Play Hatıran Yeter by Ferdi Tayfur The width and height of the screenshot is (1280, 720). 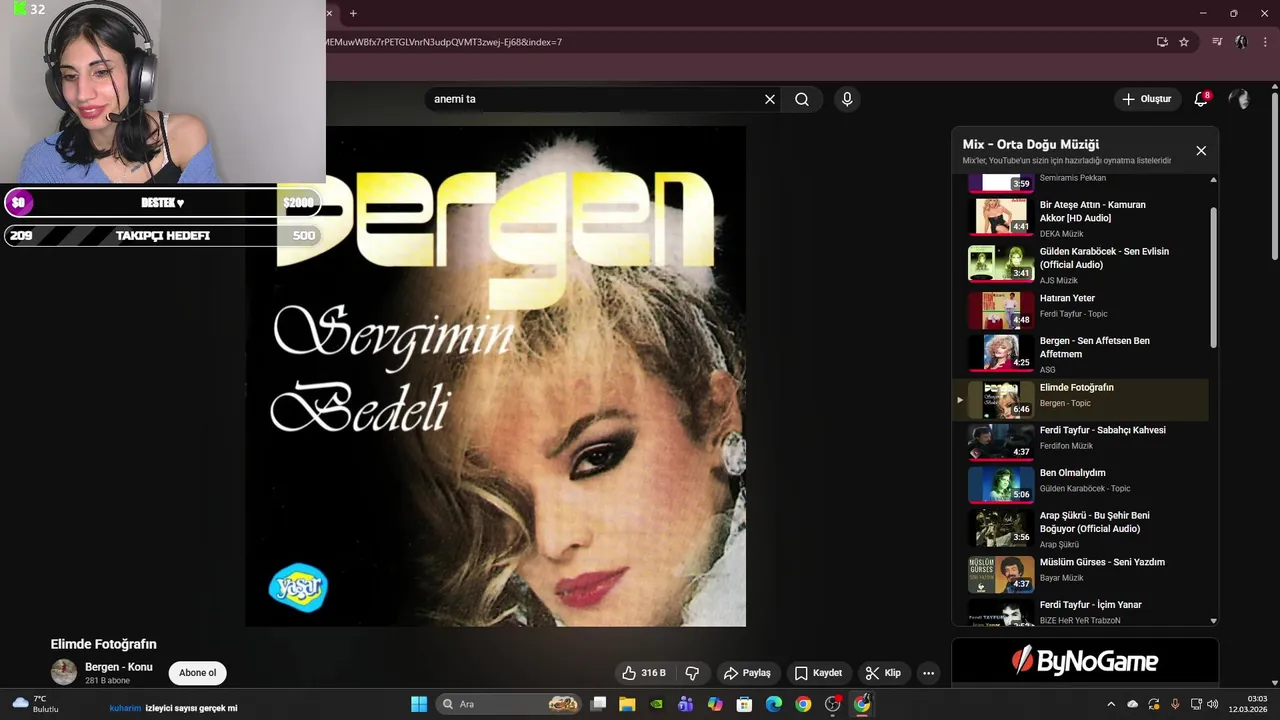coord(1087,309)
